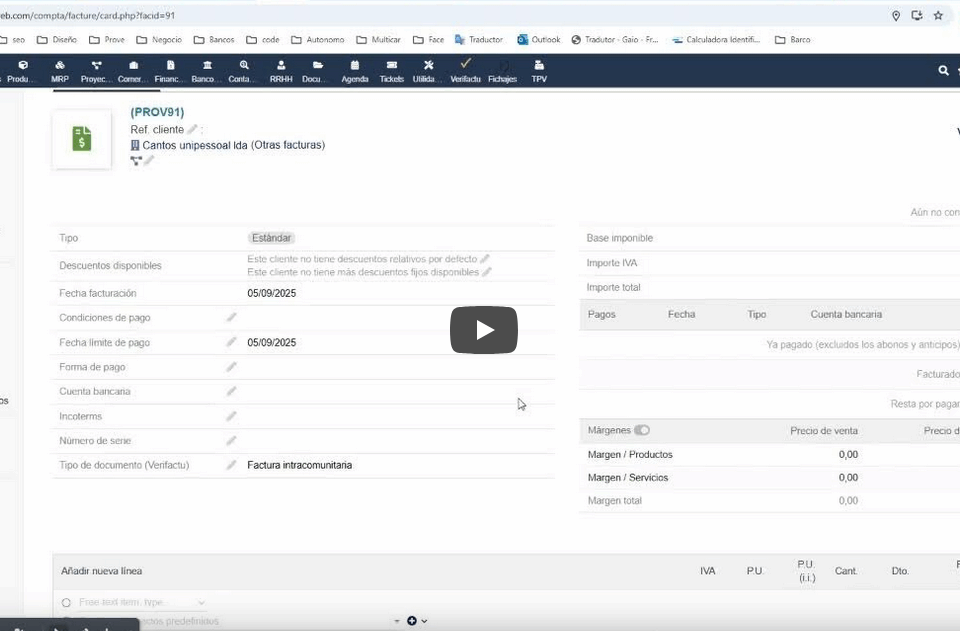
Task: Play the video
Action: [x=483, y=330]
